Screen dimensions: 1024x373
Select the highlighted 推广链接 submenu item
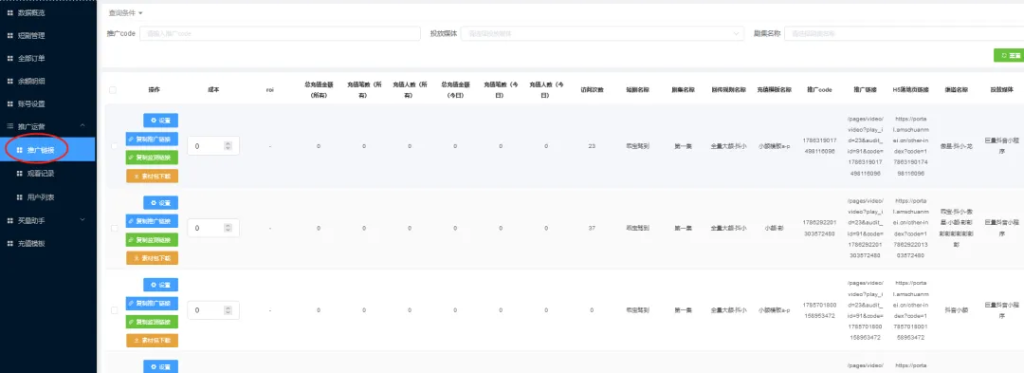tap(48, 150)
